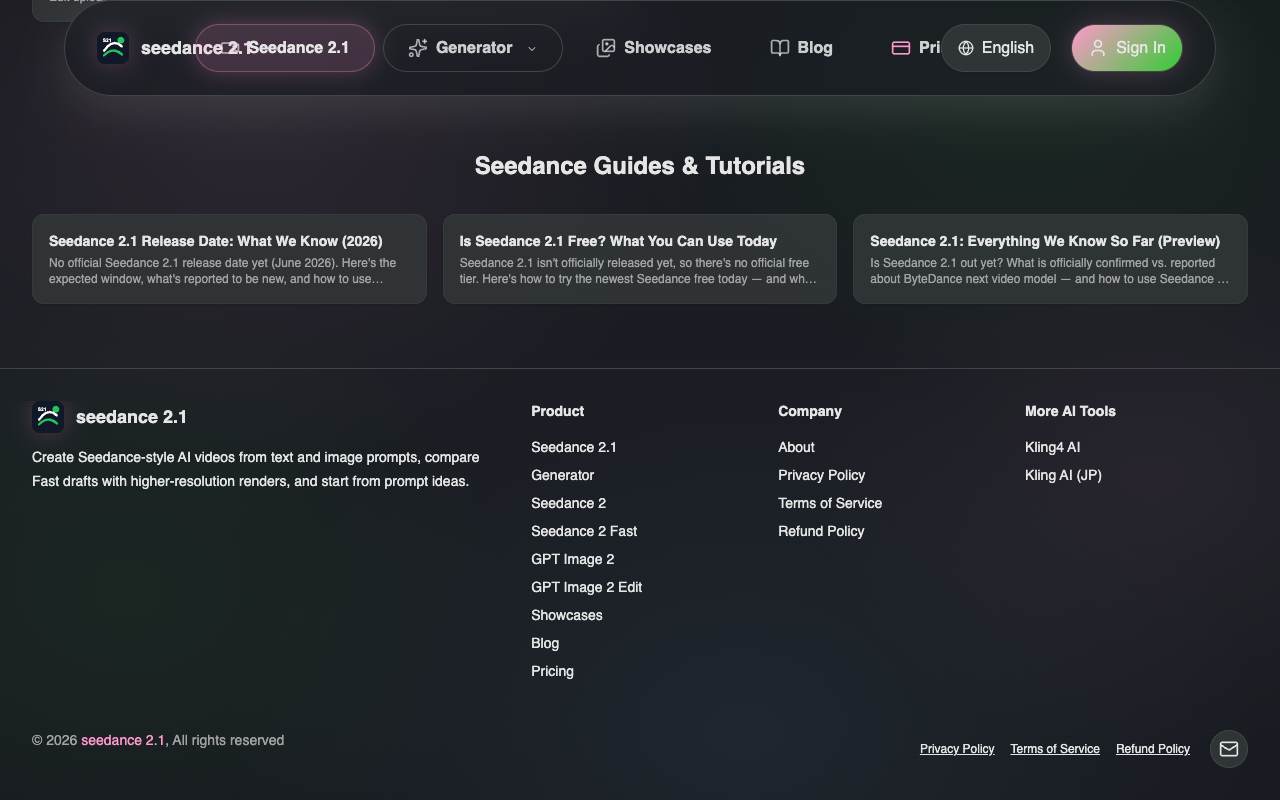Open the English language selector
The width and height of the screenshot is (1280, 800).
(x=996, y=48)
